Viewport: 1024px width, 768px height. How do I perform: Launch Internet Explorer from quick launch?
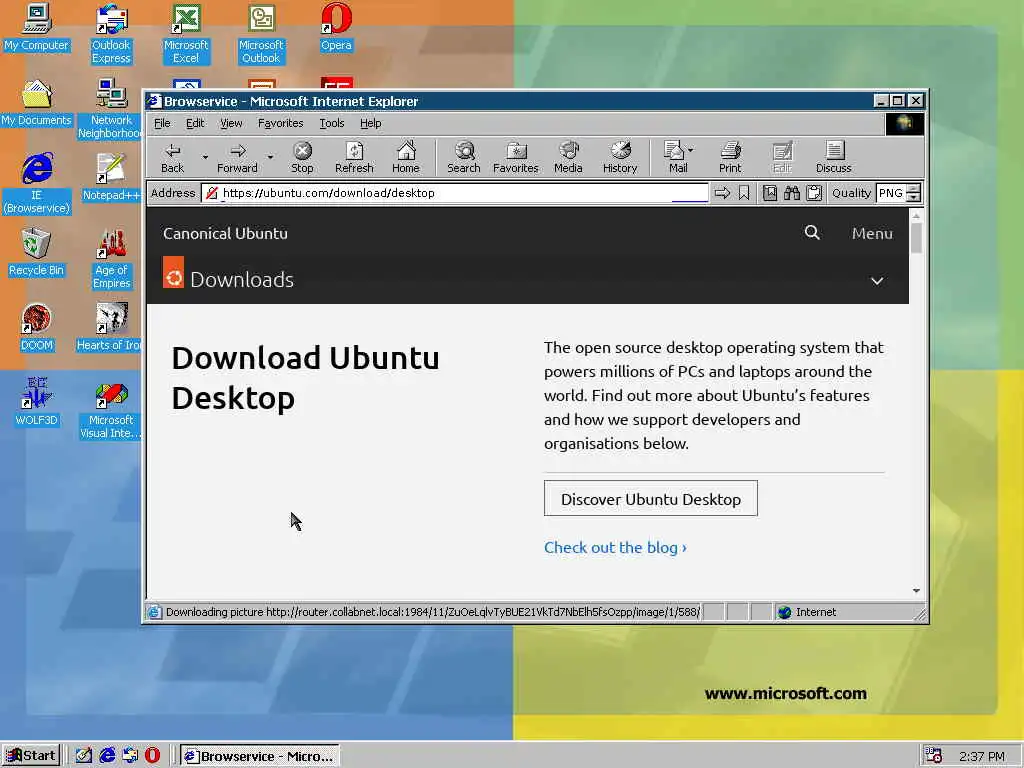click(107, 755)
